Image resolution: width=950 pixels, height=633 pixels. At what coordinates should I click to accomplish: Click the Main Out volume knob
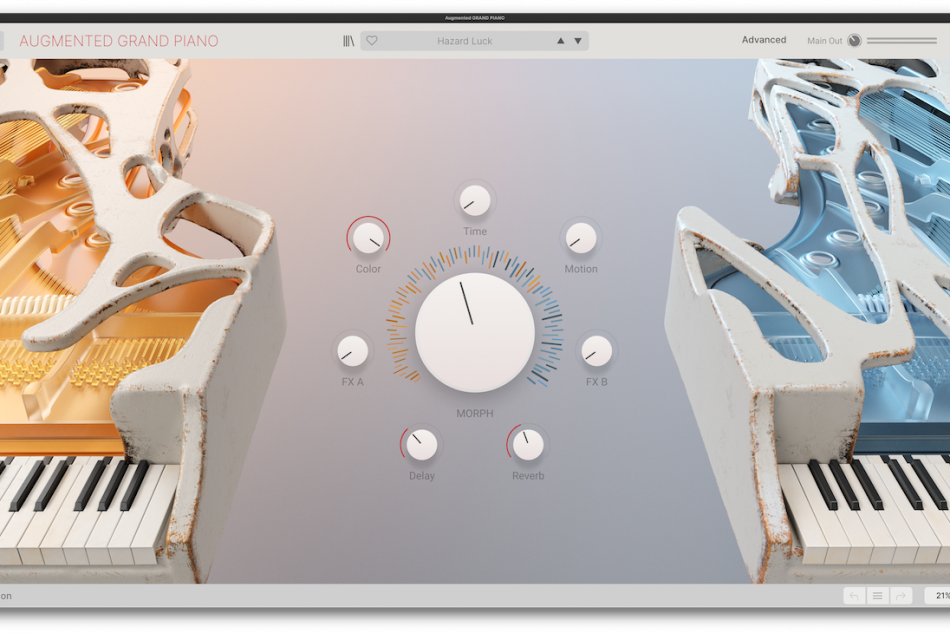click(x=854, y=41)
